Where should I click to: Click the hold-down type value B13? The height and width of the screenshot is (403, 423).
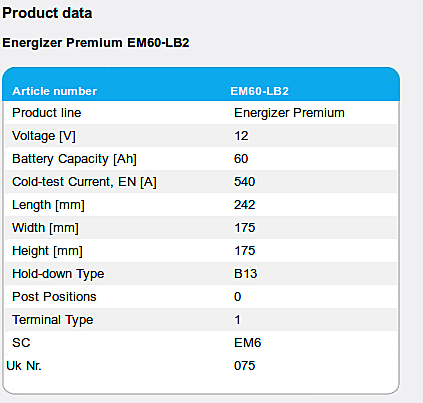[246, 274]
